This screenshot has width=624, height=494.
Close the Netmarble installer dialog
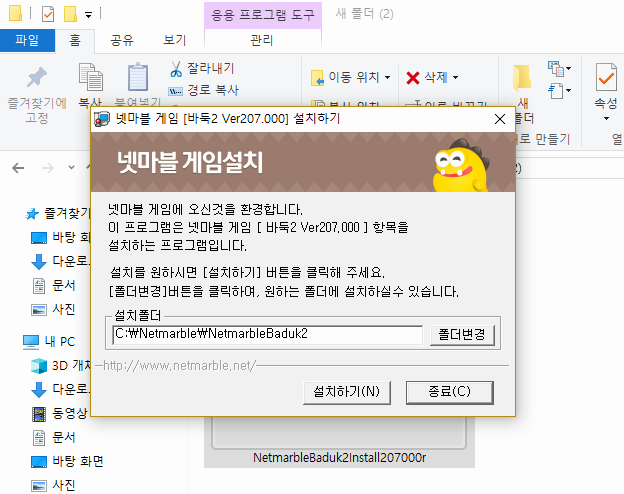tap(500, 119)
